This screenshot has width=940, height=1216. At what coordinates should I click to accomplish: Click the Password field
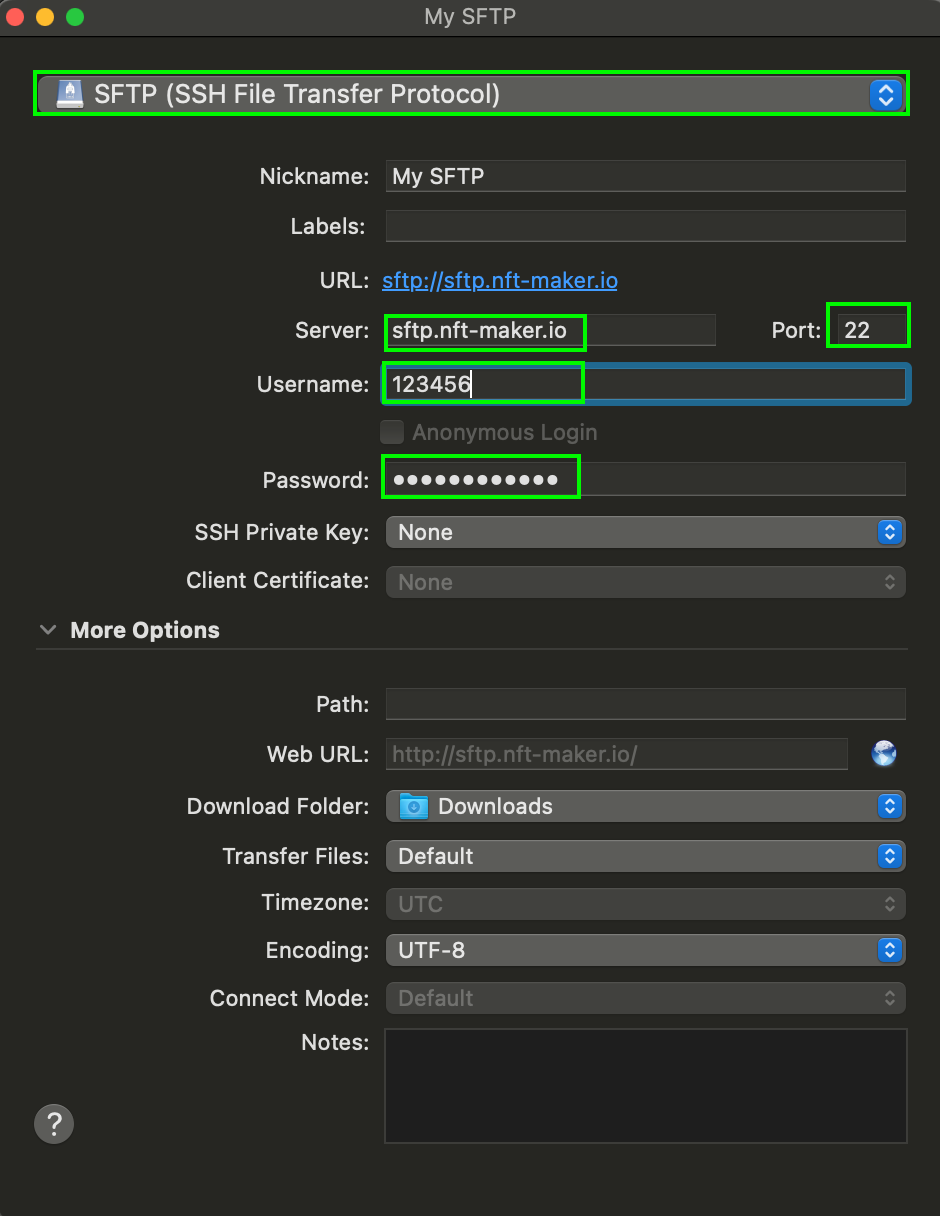(645, 480)
